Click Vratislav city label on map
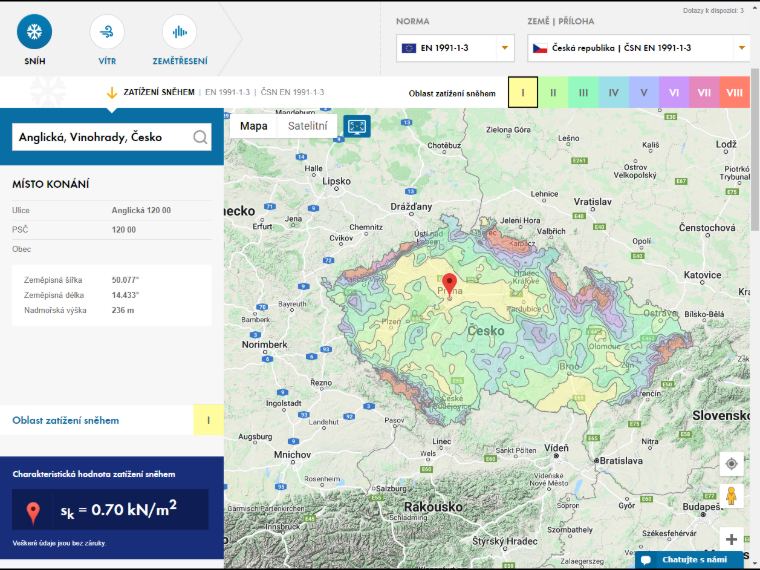760x570 pixels. 592,202
